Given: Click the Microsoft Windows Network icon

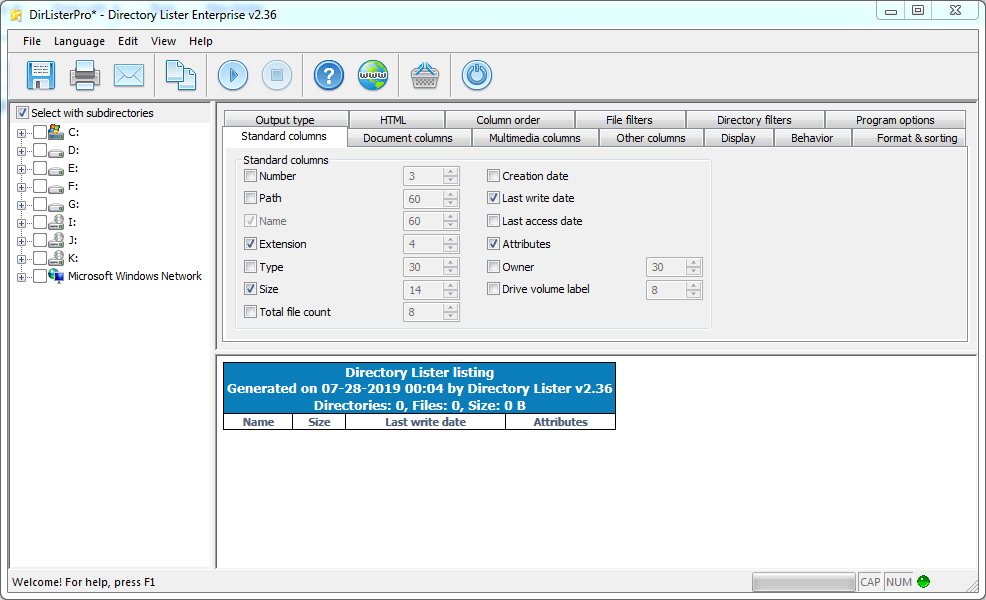Looking at the screenshot, I should click(56, 276).
